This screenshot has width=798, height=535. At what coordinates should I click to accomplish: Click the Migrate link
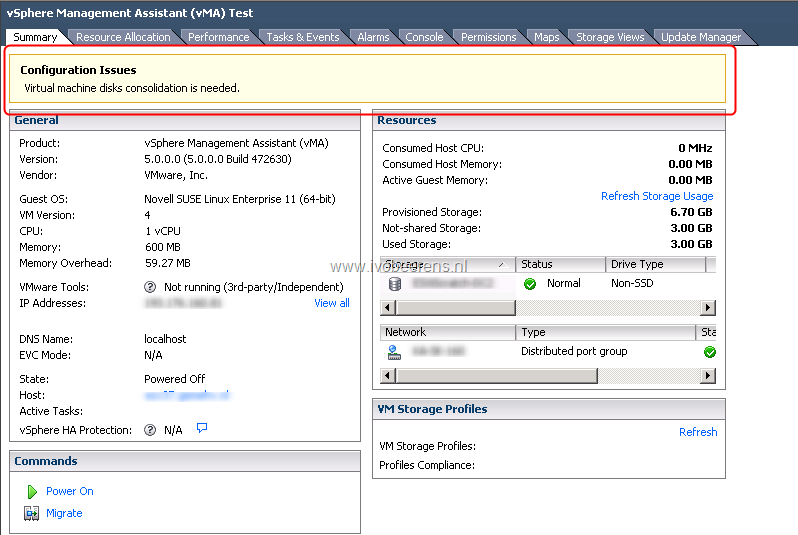(64, 513)
